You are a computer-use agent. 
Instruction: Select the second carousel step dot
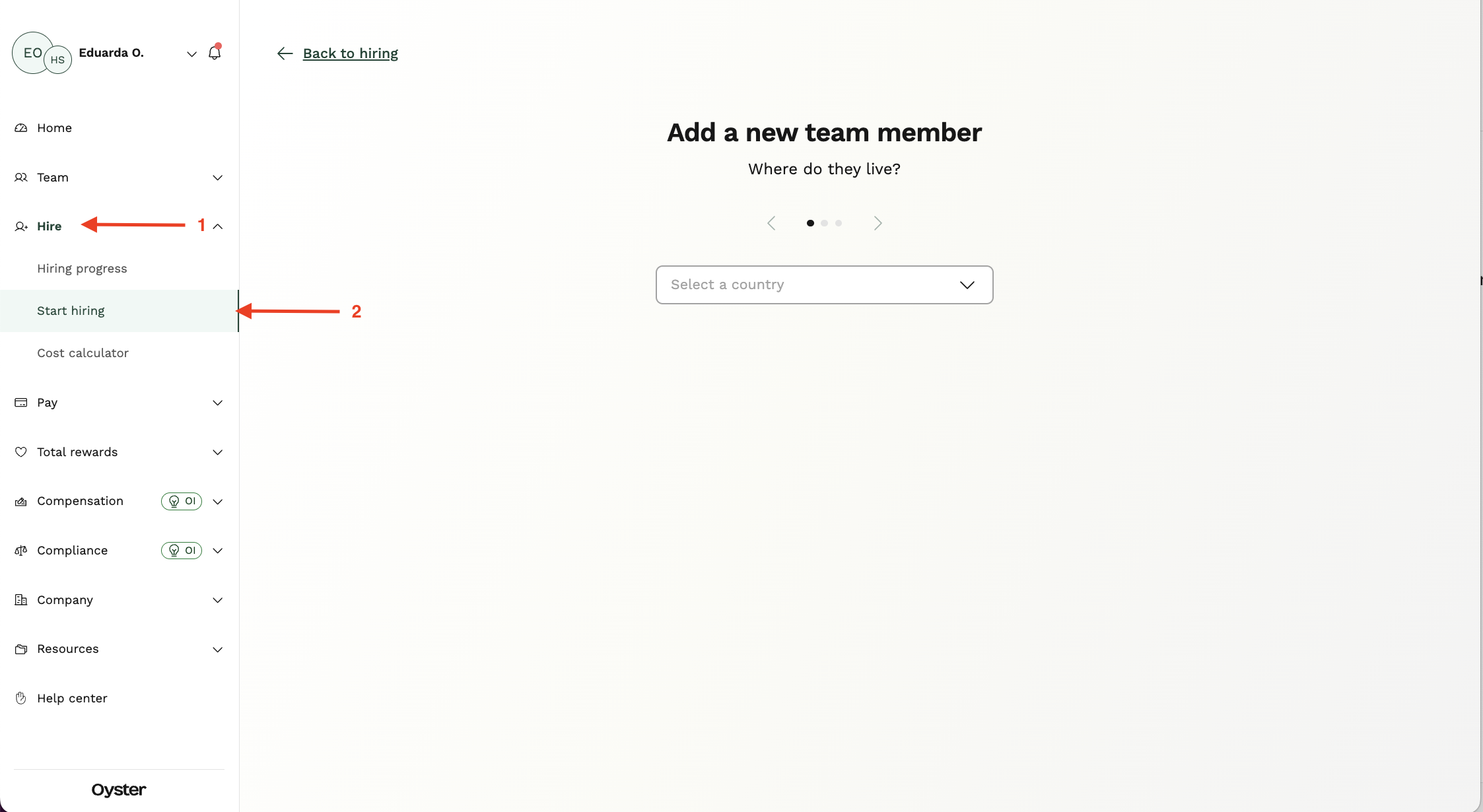click(825, 223)
